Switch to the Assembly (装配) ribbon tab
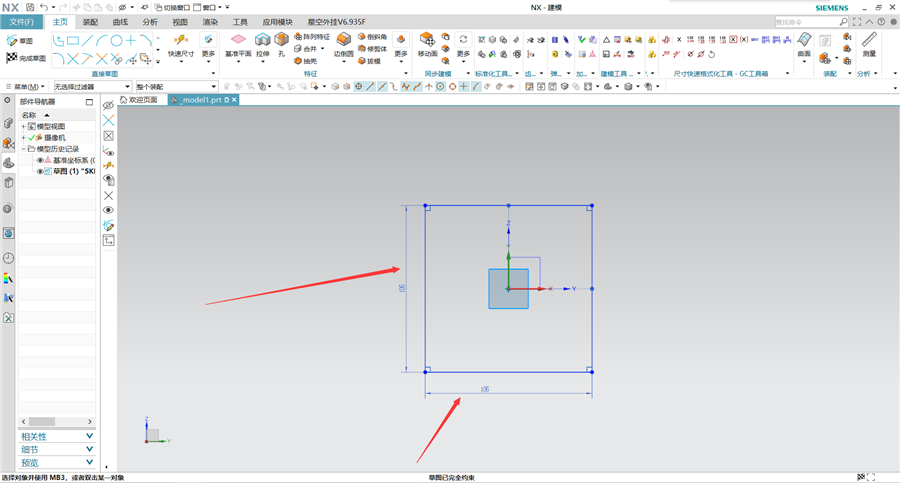Screen dimensions: 900x483 90,22
